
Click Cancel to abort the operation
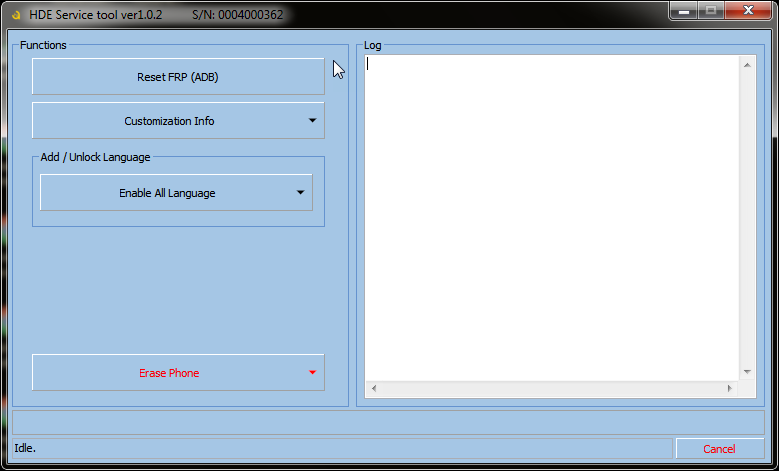point(719,449)
